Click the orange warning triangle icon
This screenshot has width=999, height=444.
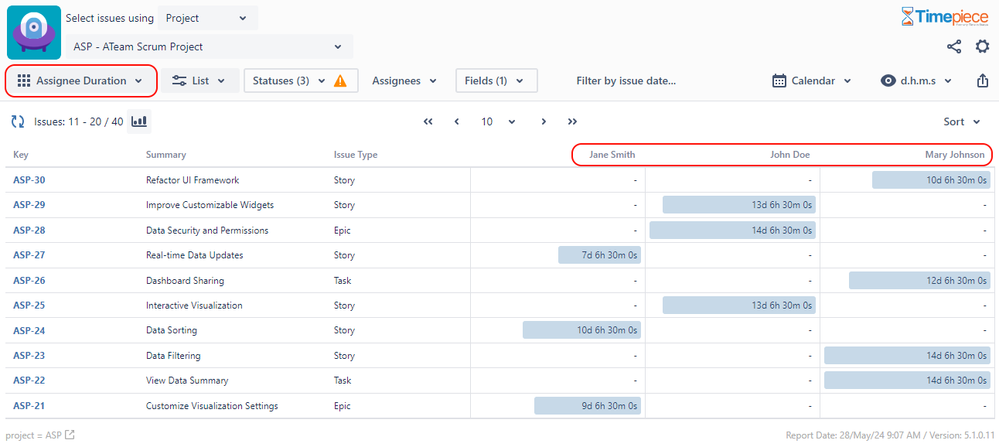click(x=340, y=81)
